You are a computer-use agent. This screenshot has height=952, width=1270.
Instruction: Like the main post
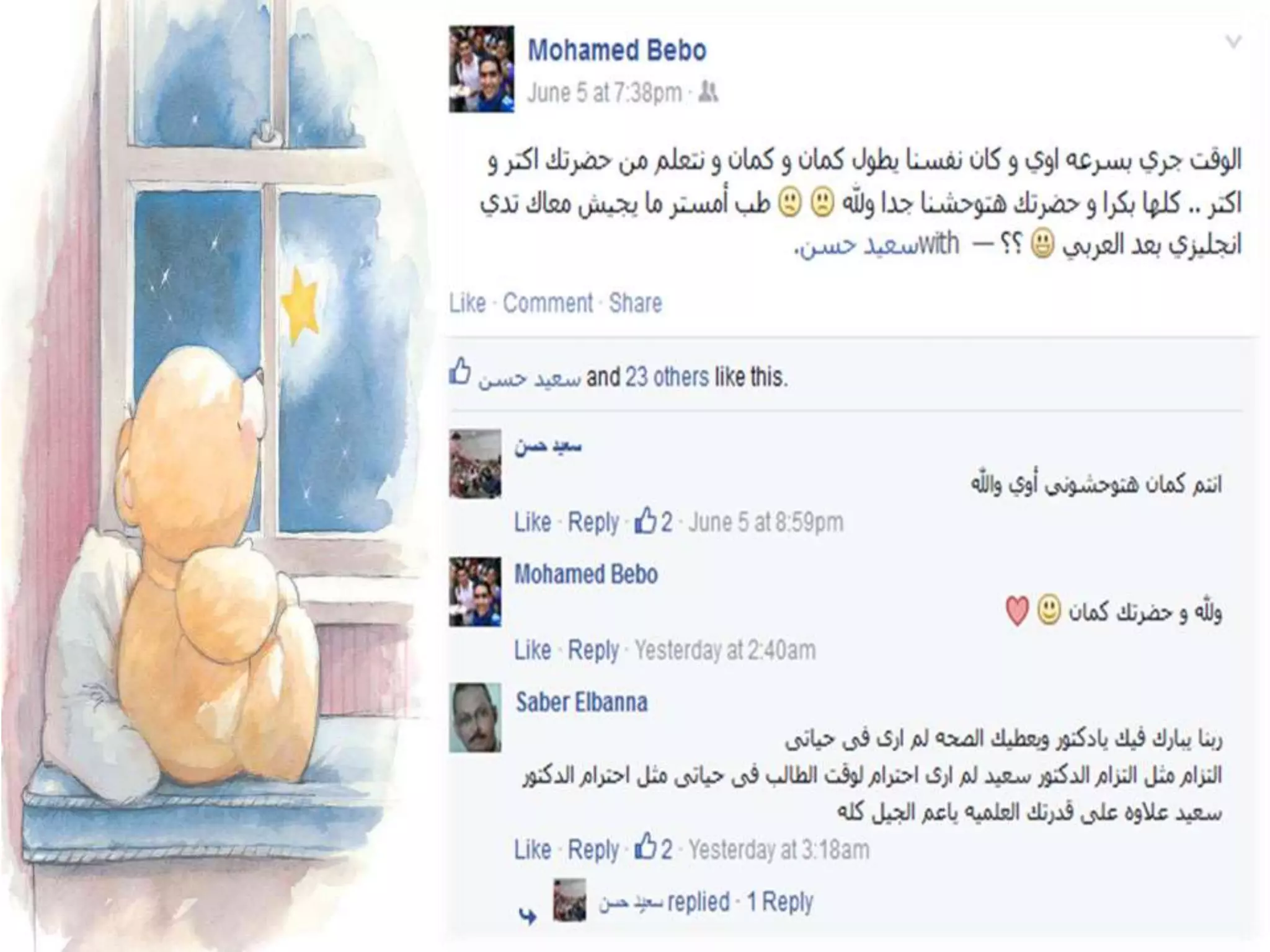click(x=468, y=303)
